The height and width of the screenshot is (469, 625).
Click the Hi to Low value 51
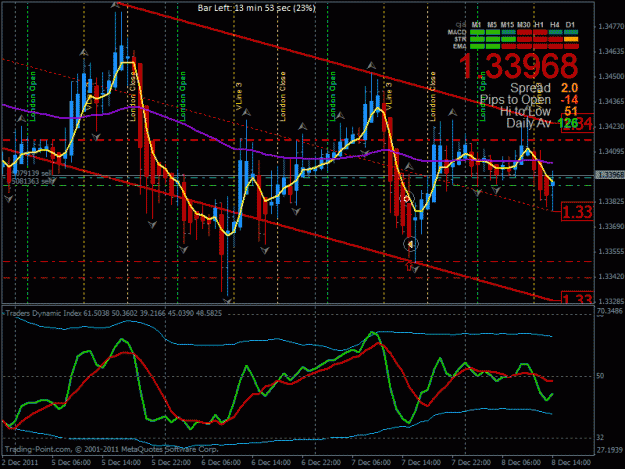(571, 112)
